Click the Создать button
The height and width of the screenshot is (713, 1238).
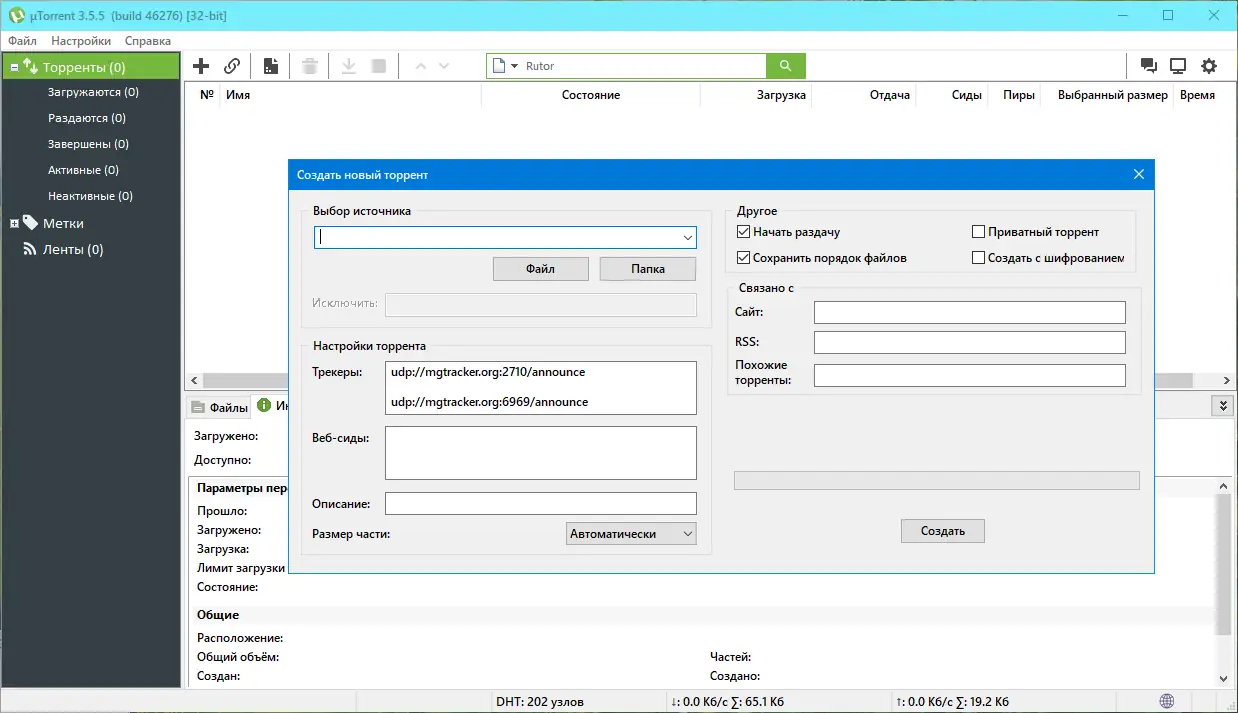pos(942,531)
